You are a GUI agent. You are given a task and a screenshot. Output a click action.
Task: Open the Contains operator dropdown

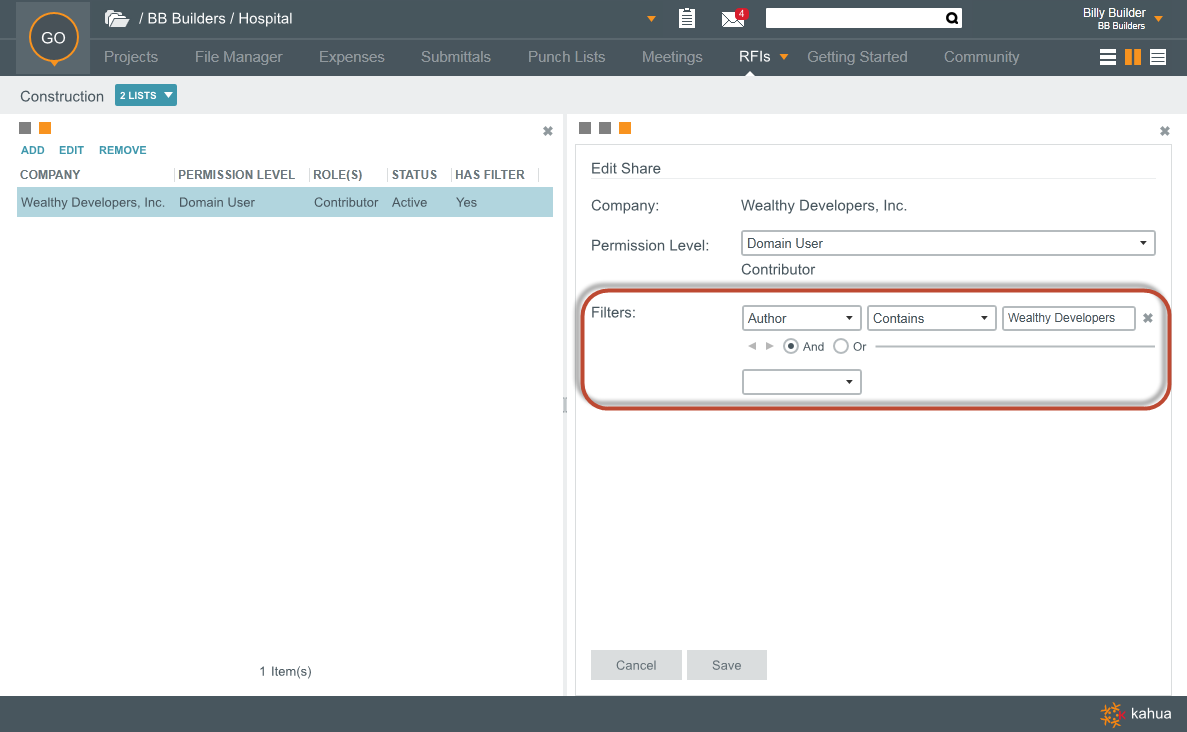pyautogui.click(x=931, y=318)
